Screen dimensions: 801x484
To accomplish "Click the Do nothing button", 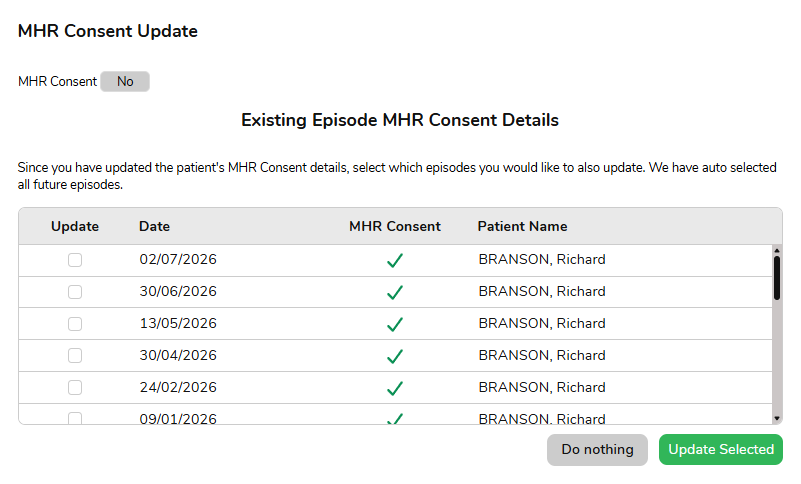I will [x=597, y=450].
